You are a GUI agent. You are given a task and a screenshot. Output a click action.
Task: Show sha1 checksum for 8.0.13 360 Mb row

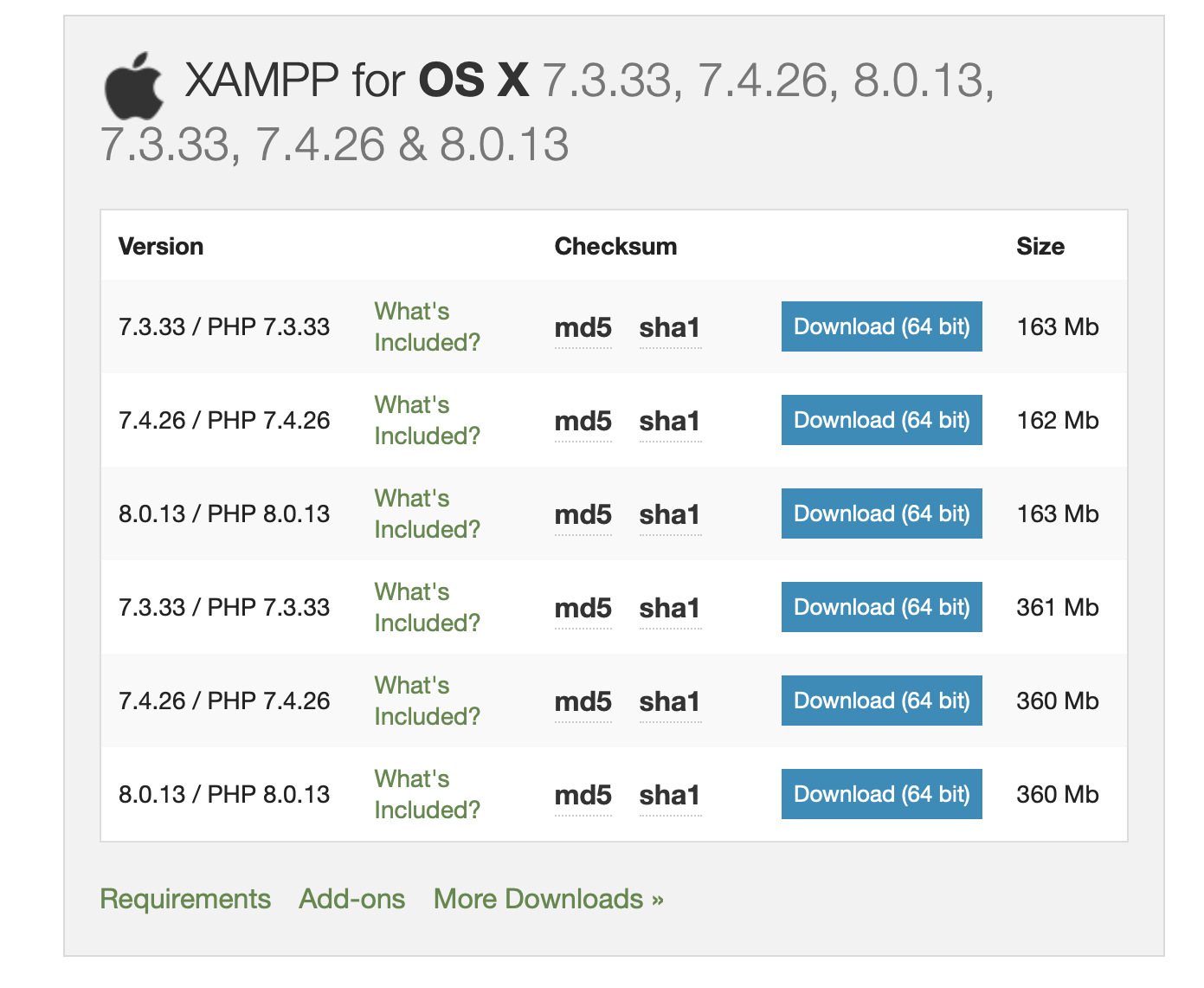(670, 796)
